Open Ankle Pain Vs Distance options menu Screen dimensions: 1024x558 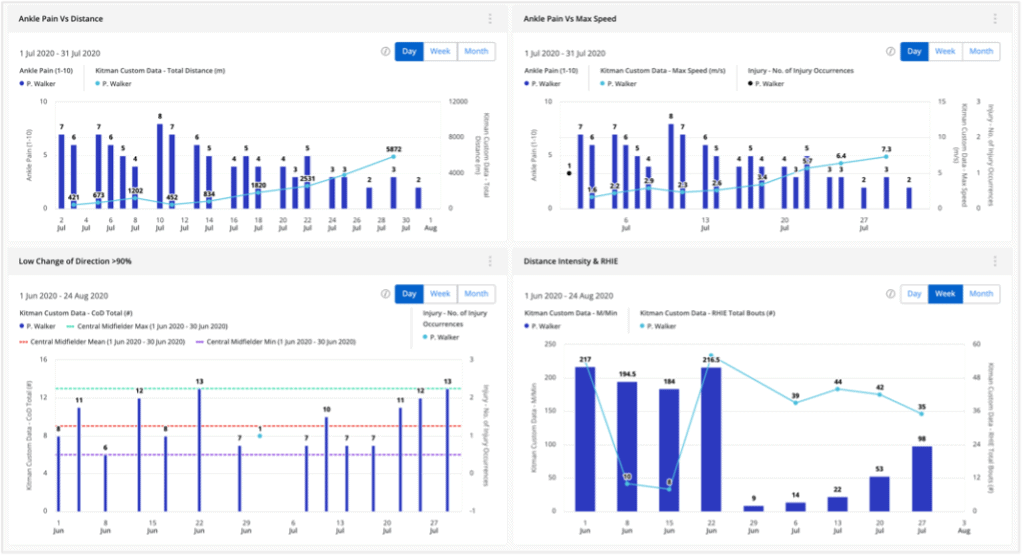(x=490, y=19)
